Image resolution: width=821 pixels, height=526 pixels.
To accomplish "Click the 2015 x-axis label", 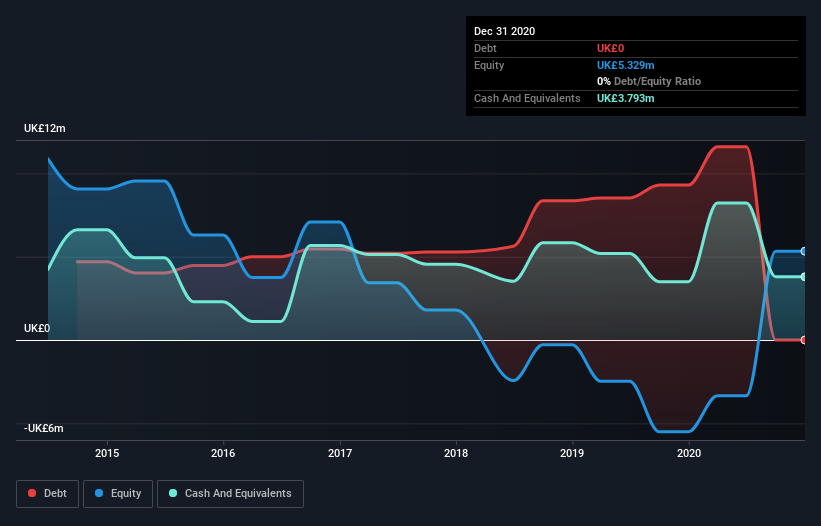I will point(107,453).
